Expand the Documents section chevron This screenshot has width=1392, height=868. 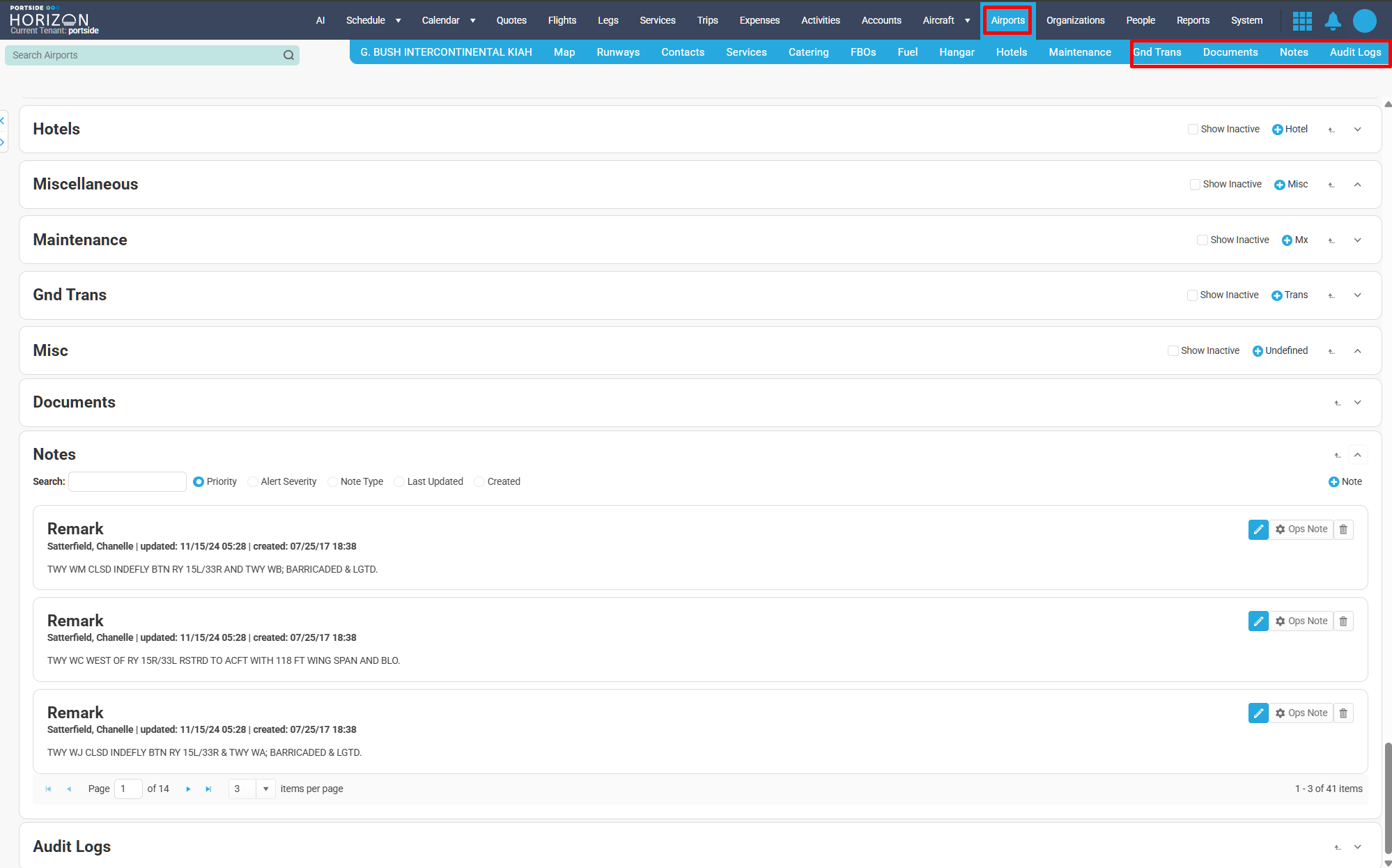[x=1357, y=403]
